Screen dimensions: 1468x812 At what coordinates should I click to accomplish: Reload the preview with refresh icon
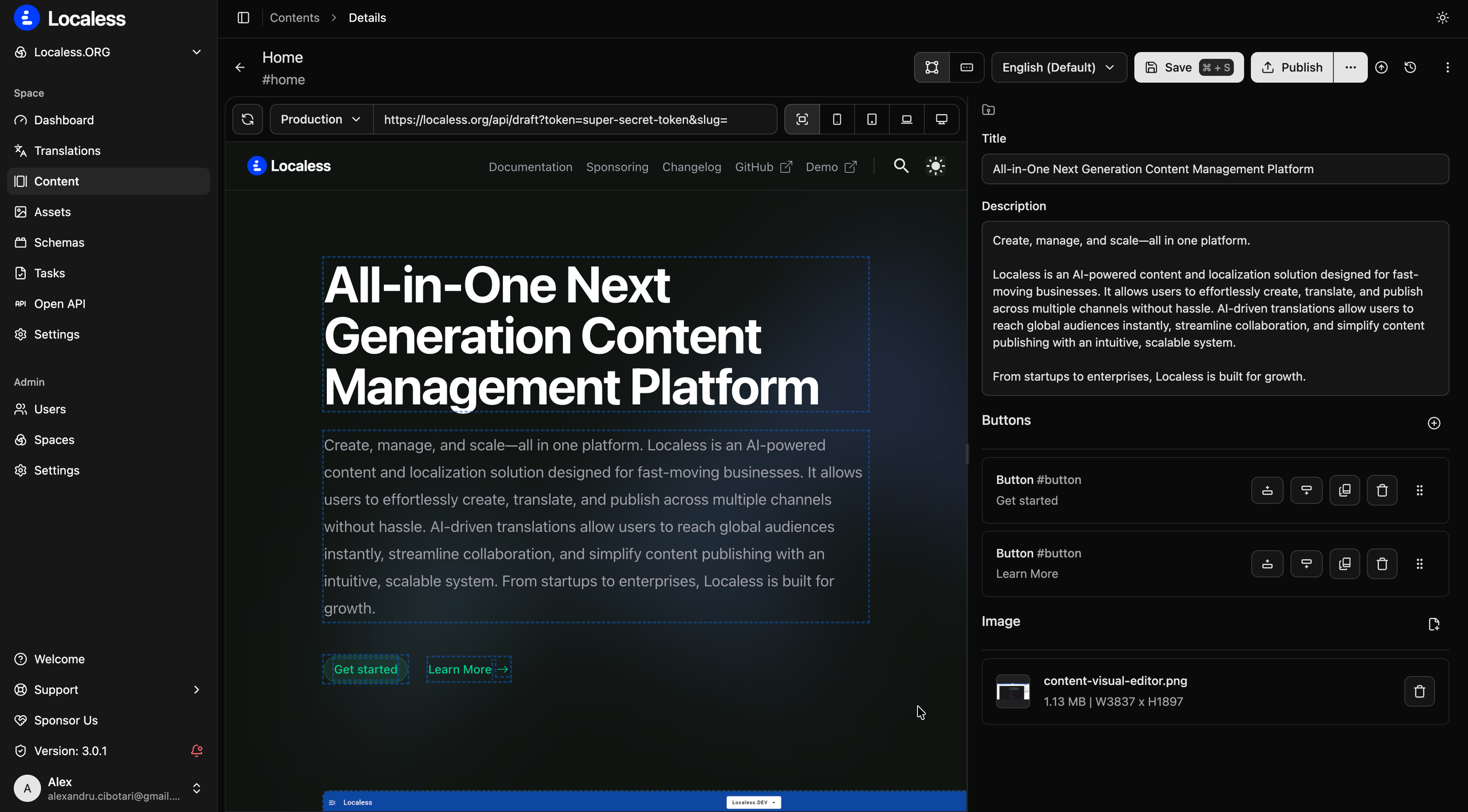coord(247,119)
